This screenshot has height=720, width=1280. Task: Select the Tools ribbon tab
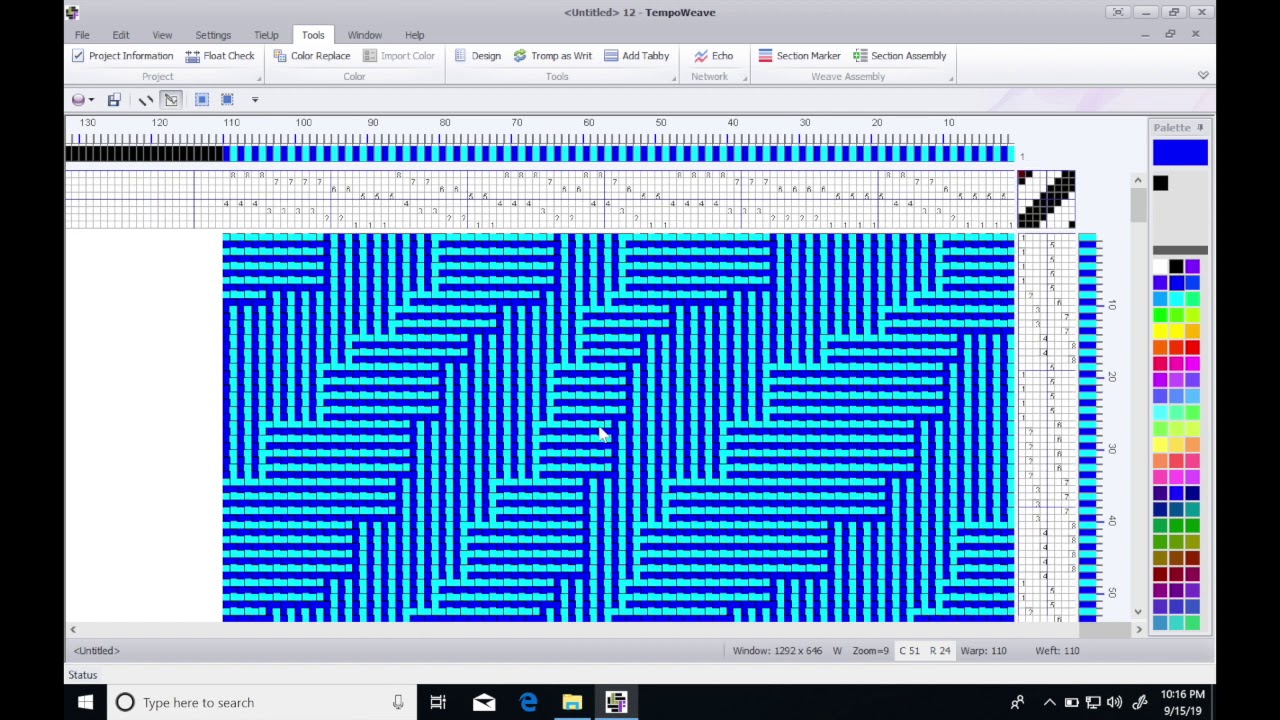pos(313,35)
